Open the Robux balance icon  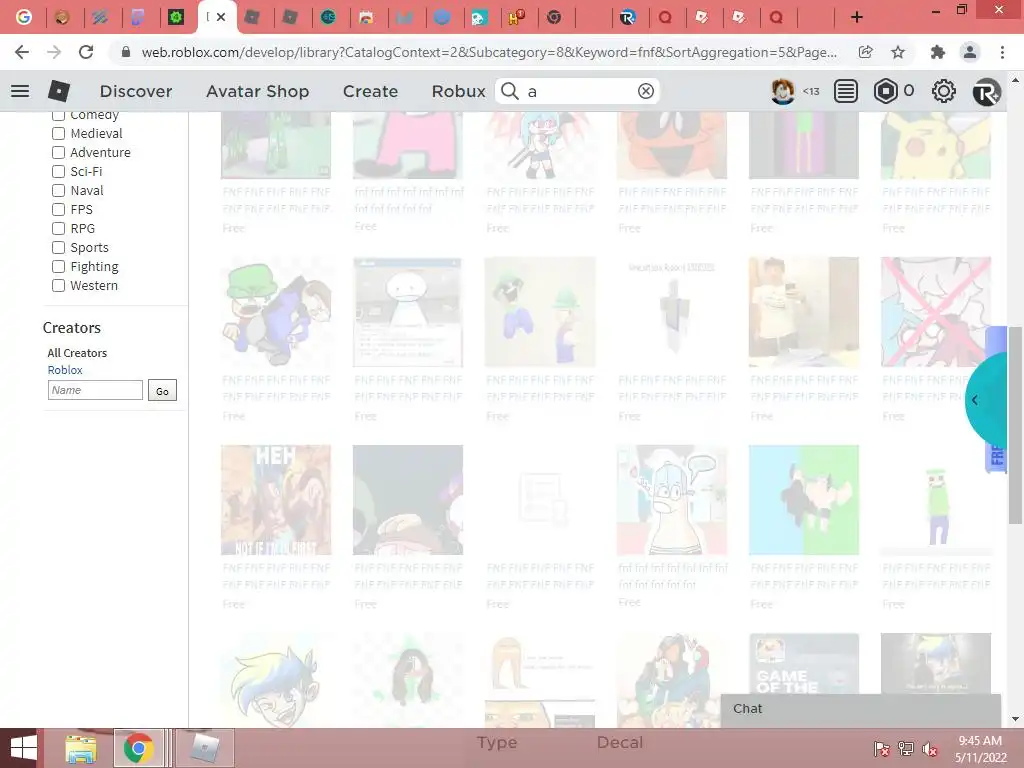[886, 91]
